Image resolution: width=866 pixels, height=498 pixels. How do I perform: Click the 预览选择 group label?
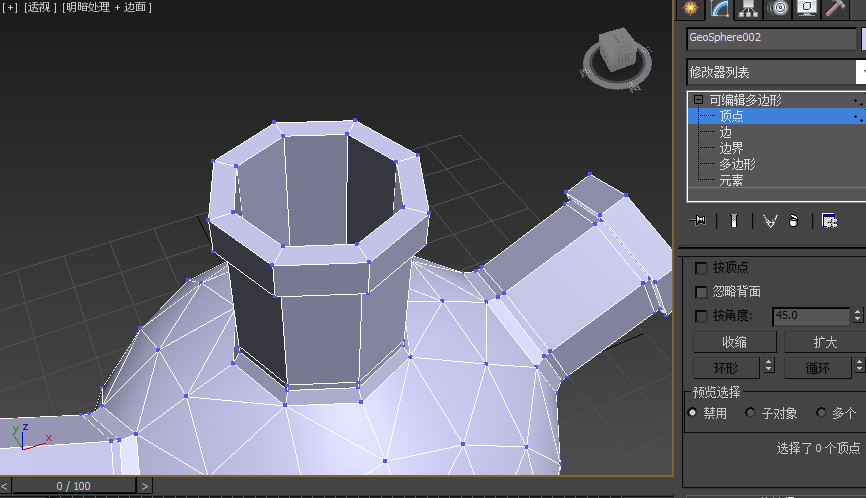pos(716,392)
